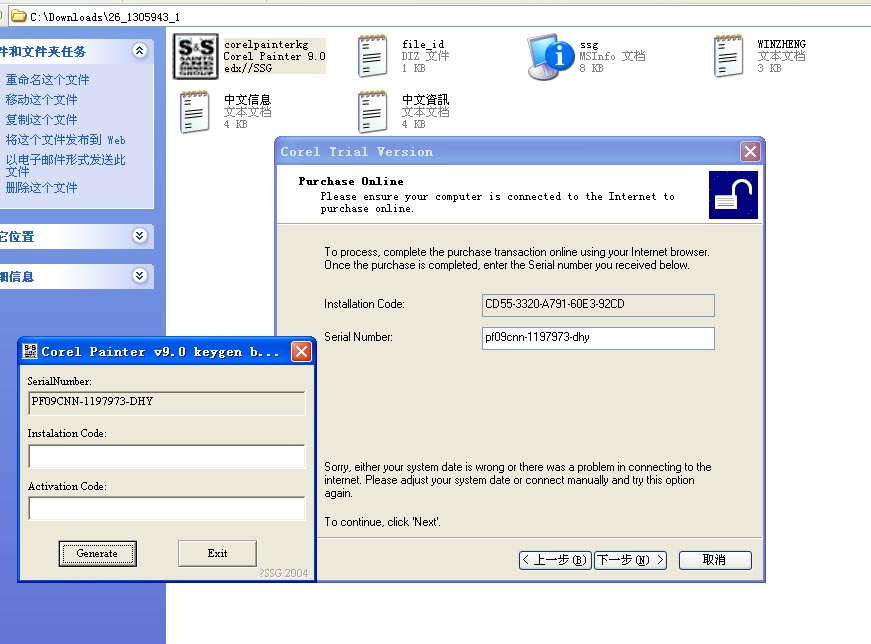Click the 上一步 (B) back button
This screenshot has height=644, width=871.
click(555, 560)
